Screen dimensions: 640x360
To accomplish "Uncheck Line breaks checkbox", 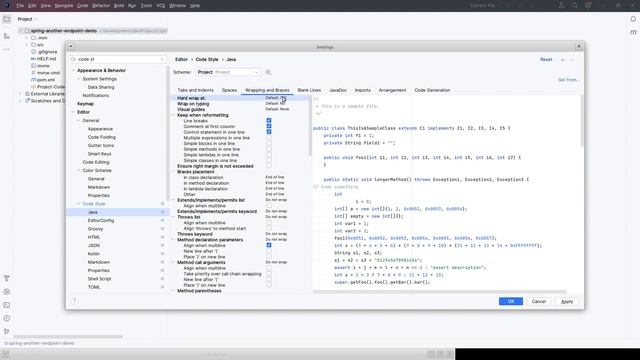I will pyautogui.click(x=269, y=121).
